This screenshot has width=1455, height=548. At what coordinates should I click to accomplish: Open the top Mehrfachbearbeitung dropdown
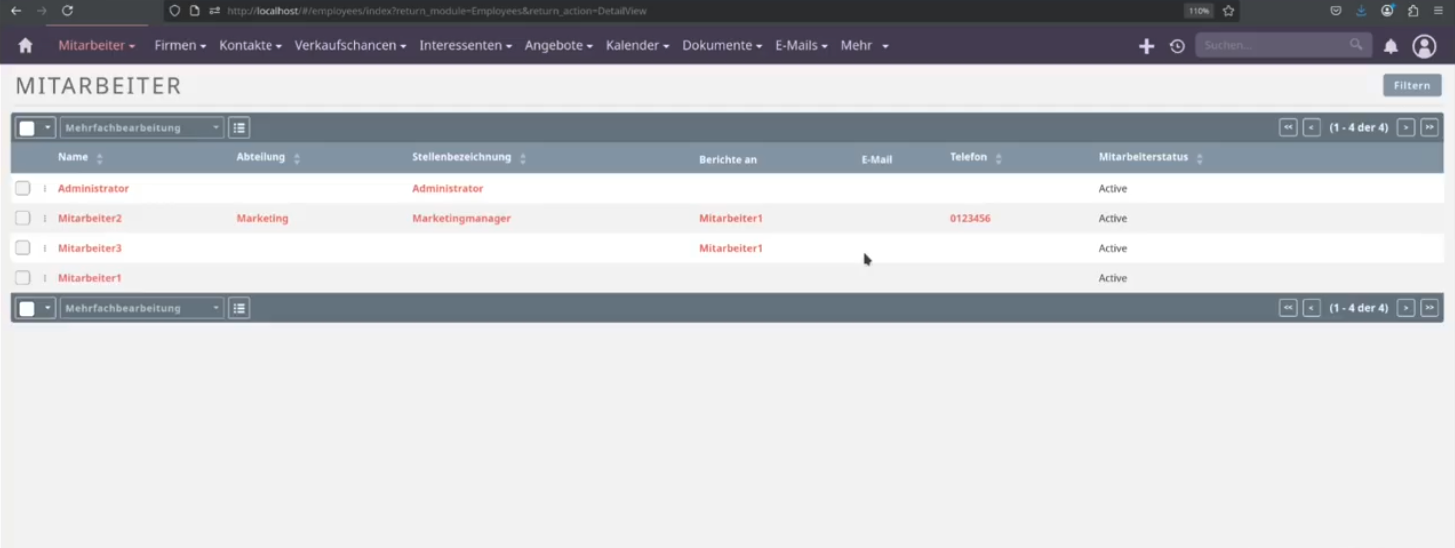tap(141, 128)
